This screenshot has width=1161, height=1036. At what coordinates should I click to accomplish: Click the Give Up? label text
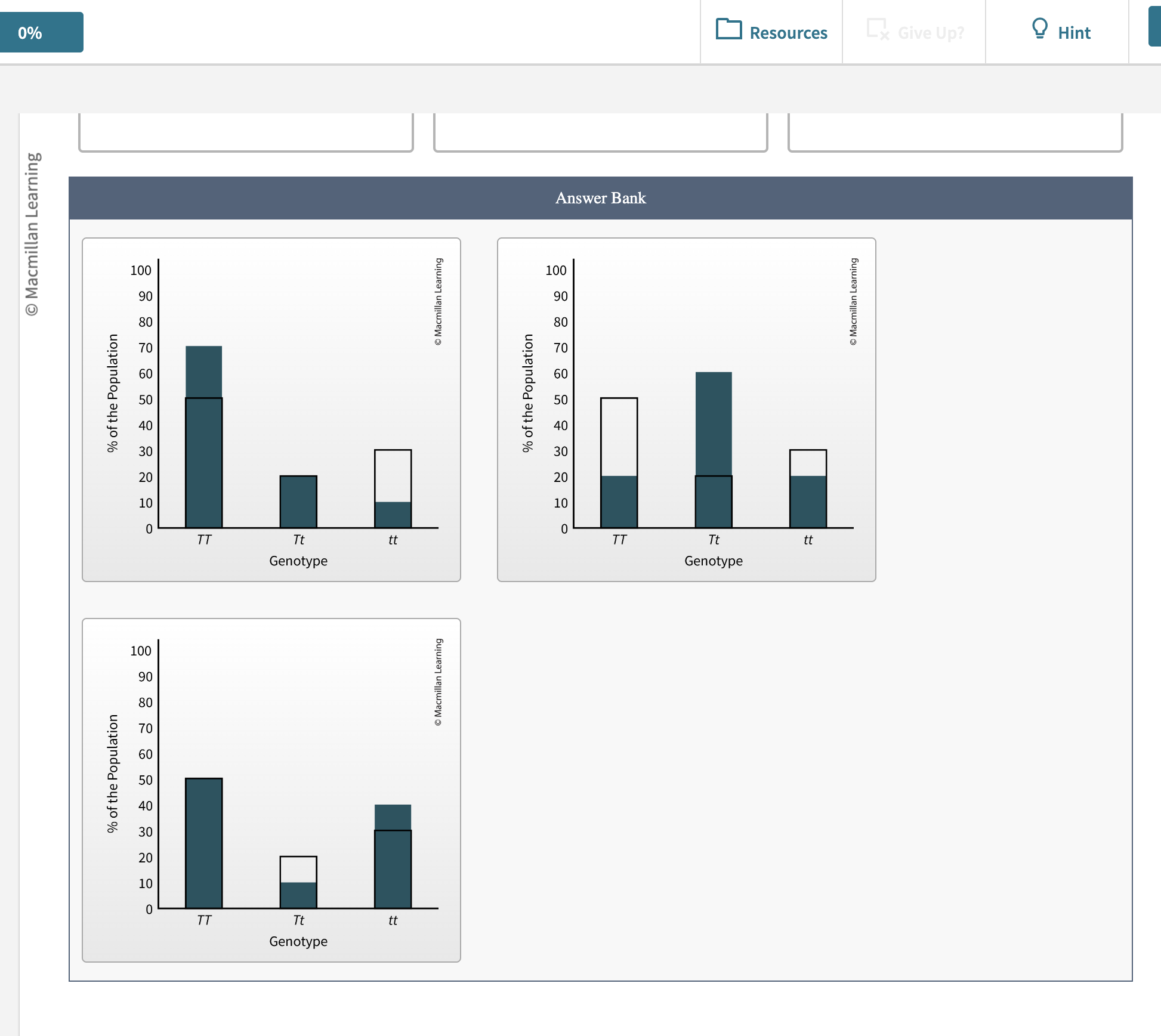[x=931, y=33]
